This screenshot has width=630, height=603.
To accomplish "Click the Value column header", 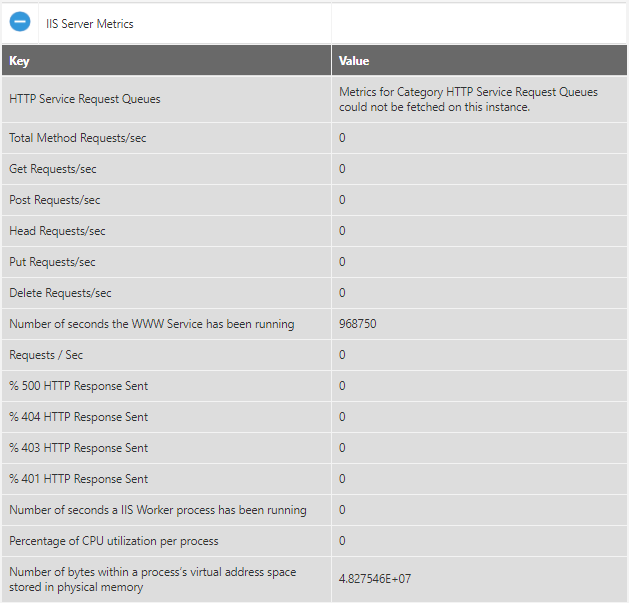I will click(x=354, y=61).
